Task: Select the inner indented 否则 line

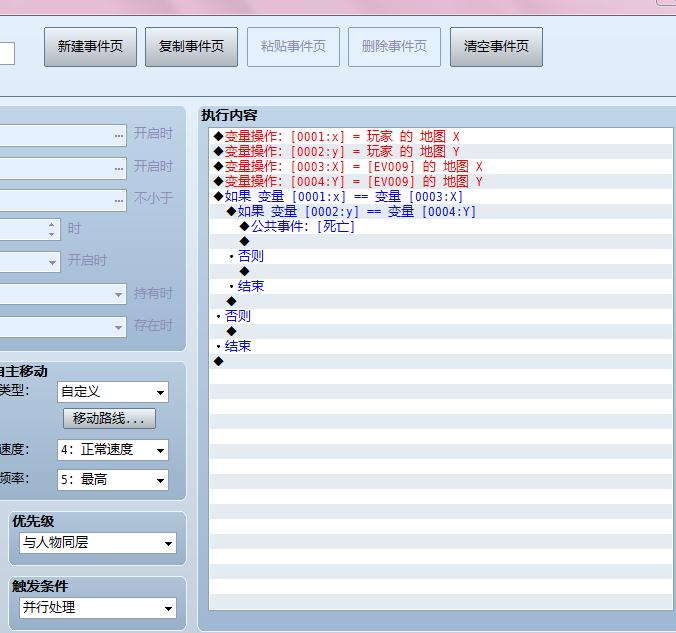Action: pos(441,257)
